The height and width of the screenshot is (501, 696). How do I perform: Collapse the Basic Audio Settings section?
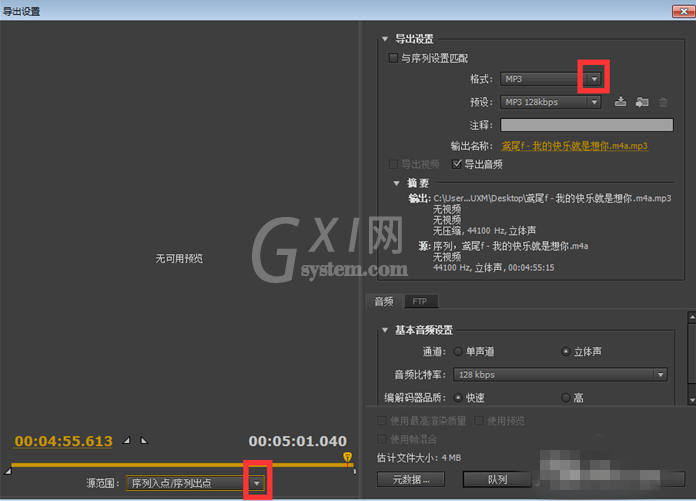click(385, 330)
